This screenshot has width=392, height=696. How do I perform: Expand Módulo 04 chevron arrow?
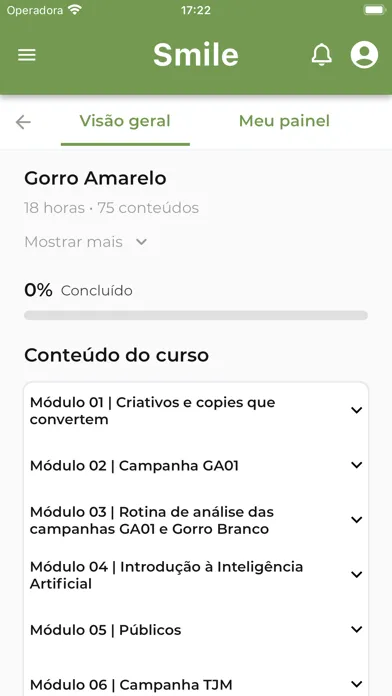(356, 575)
